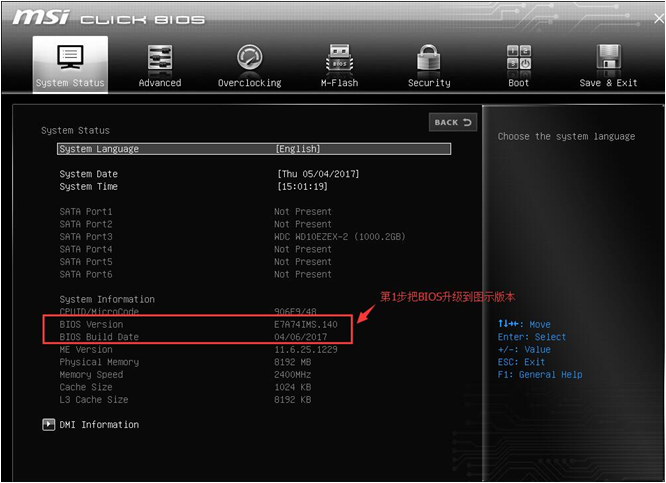Edit the [Thu 05/04/2017] date value
The width and height of the screenshot is (666, 483).
318,174
